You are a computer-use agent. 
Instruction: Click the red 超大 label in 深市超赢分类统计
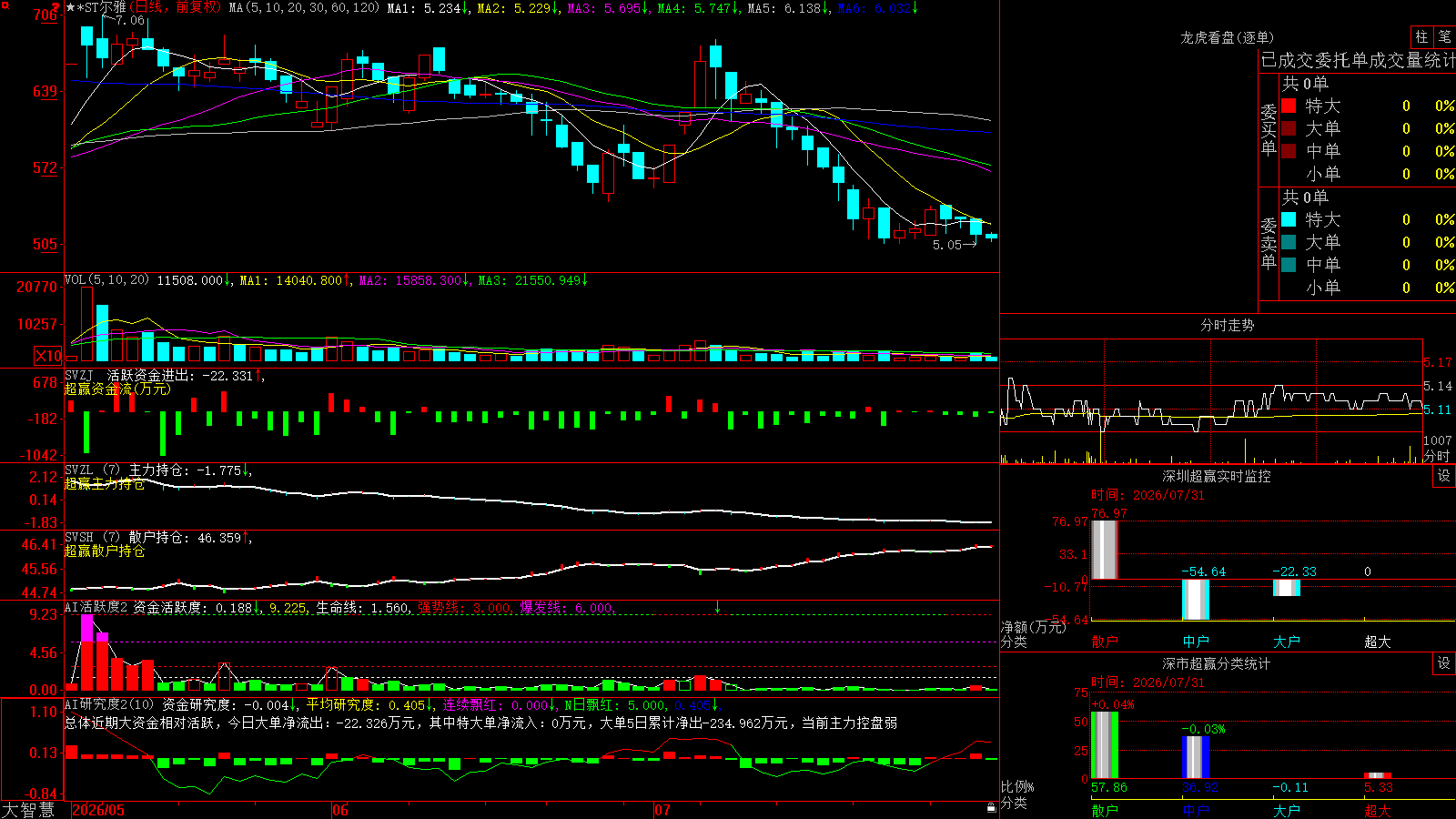(x=1378, y=810)
